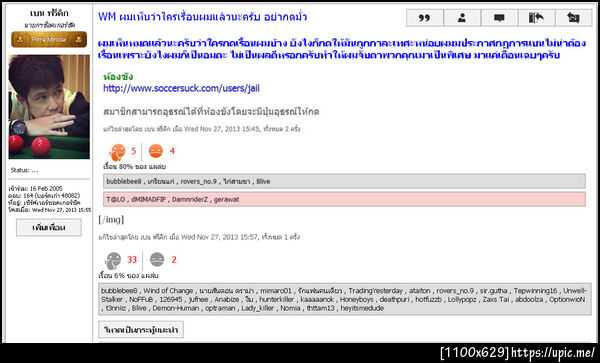Click the speech bubble message icon button

tap(499, 18)
